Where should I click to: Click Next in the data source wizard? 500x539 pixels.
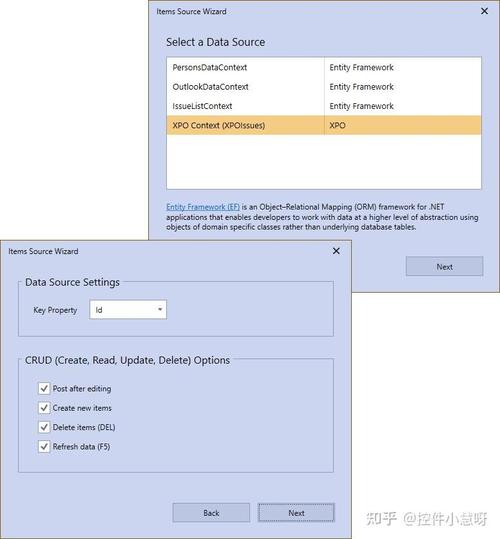(x=444, y=266)
